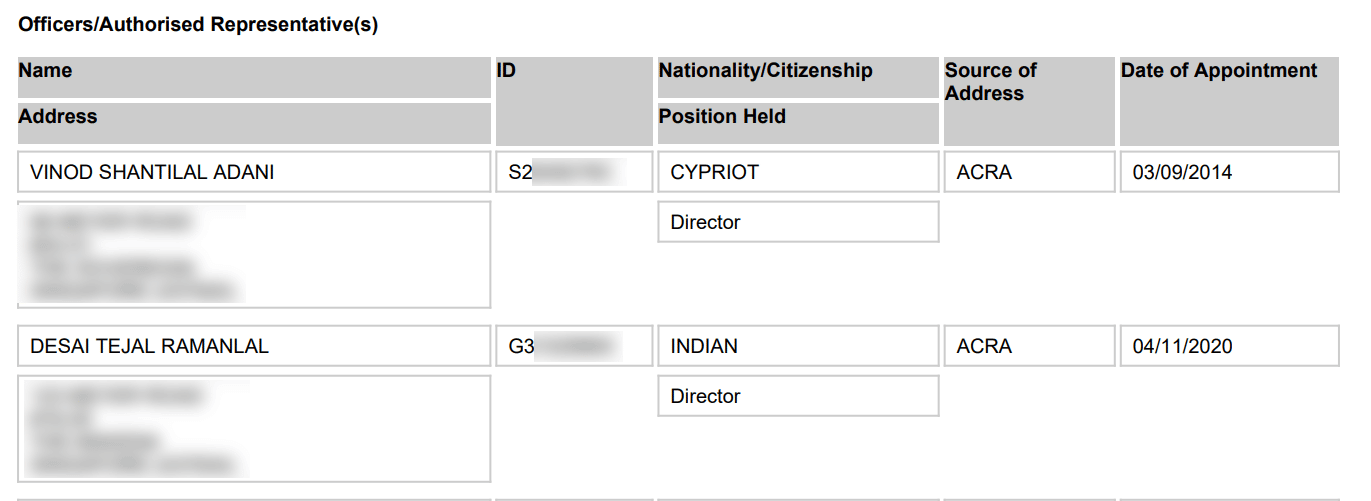Click the Position Held header cell
Screen dimensions: 1371x501
pyautogui.click(x=798, y=123)
